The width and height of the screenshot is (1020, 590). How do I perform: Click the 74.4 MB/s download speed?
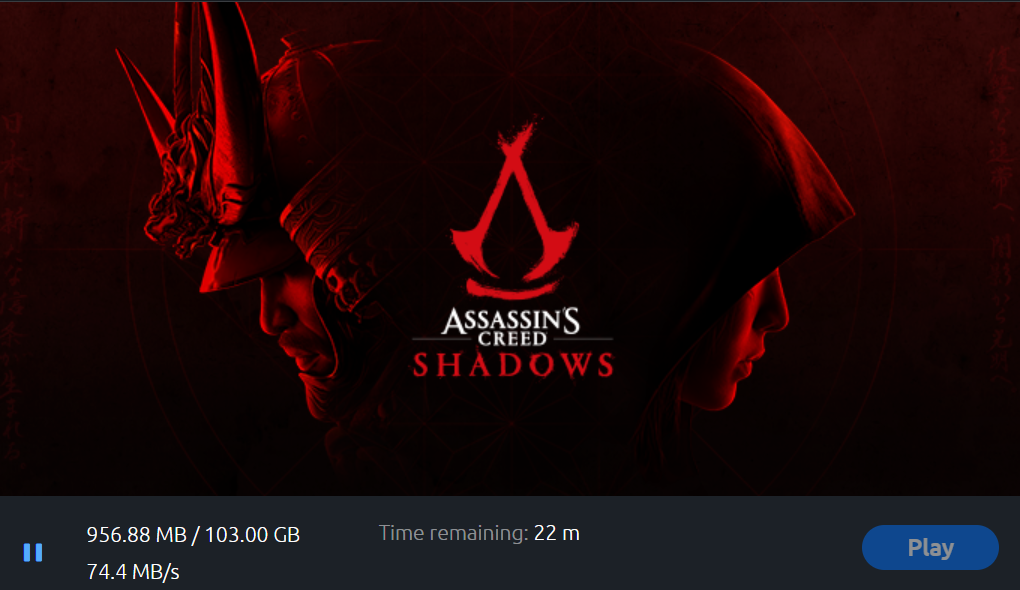[x=133, y=572]
